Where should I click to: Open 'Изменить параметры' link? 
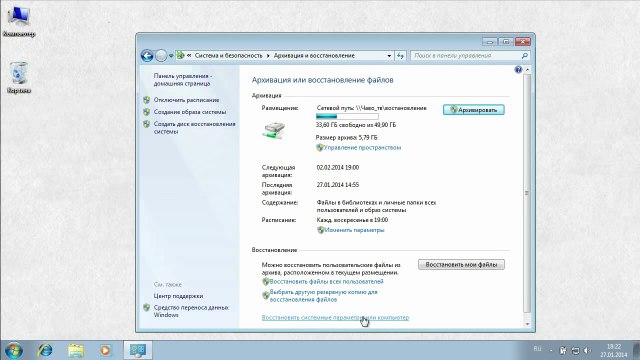coord(354,230)
